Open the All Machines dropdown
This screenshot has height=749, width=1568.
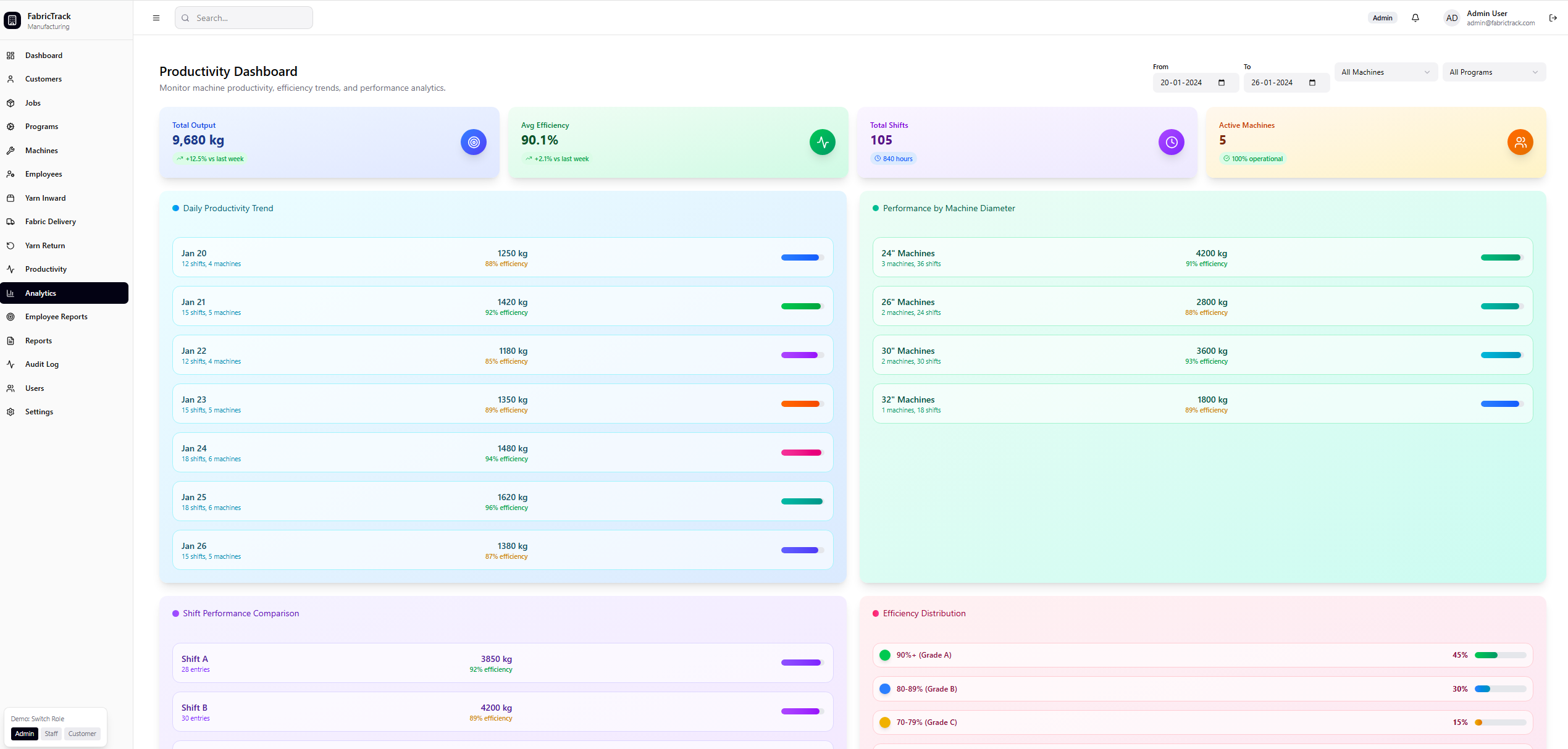pyautogui.click(x=1385, y=72)
